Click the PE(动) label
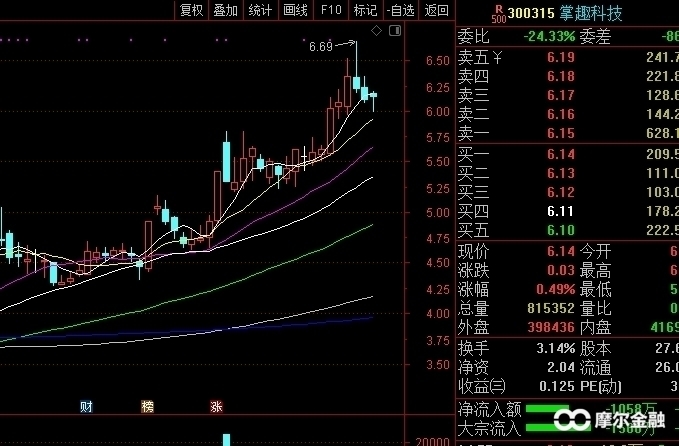This screenshot has height=446, width=679. (x=601, y=386)
